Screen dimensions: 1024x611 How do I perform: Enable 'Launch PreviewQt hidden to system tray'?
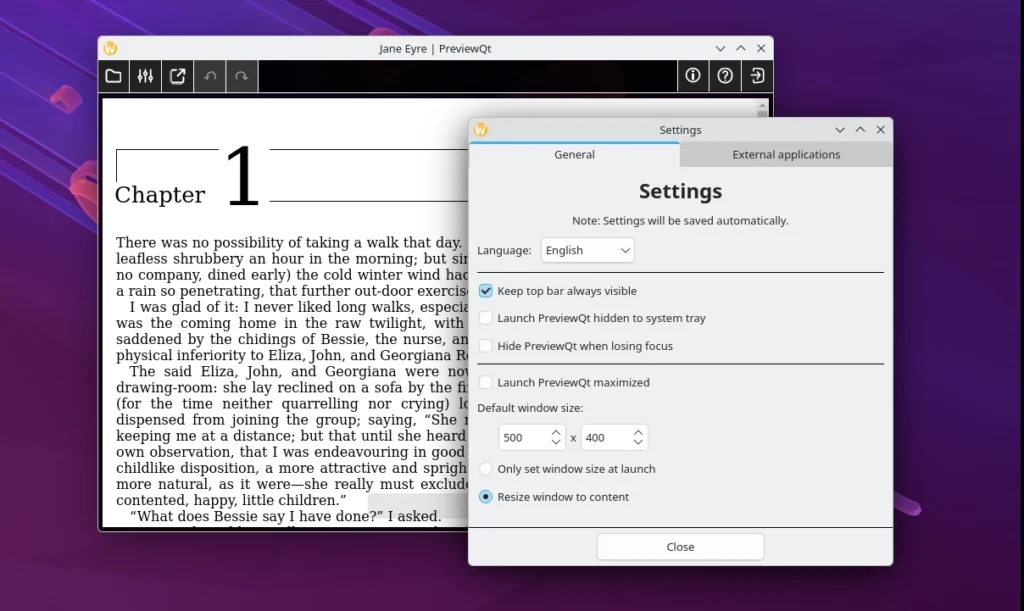tap(484, 318)
